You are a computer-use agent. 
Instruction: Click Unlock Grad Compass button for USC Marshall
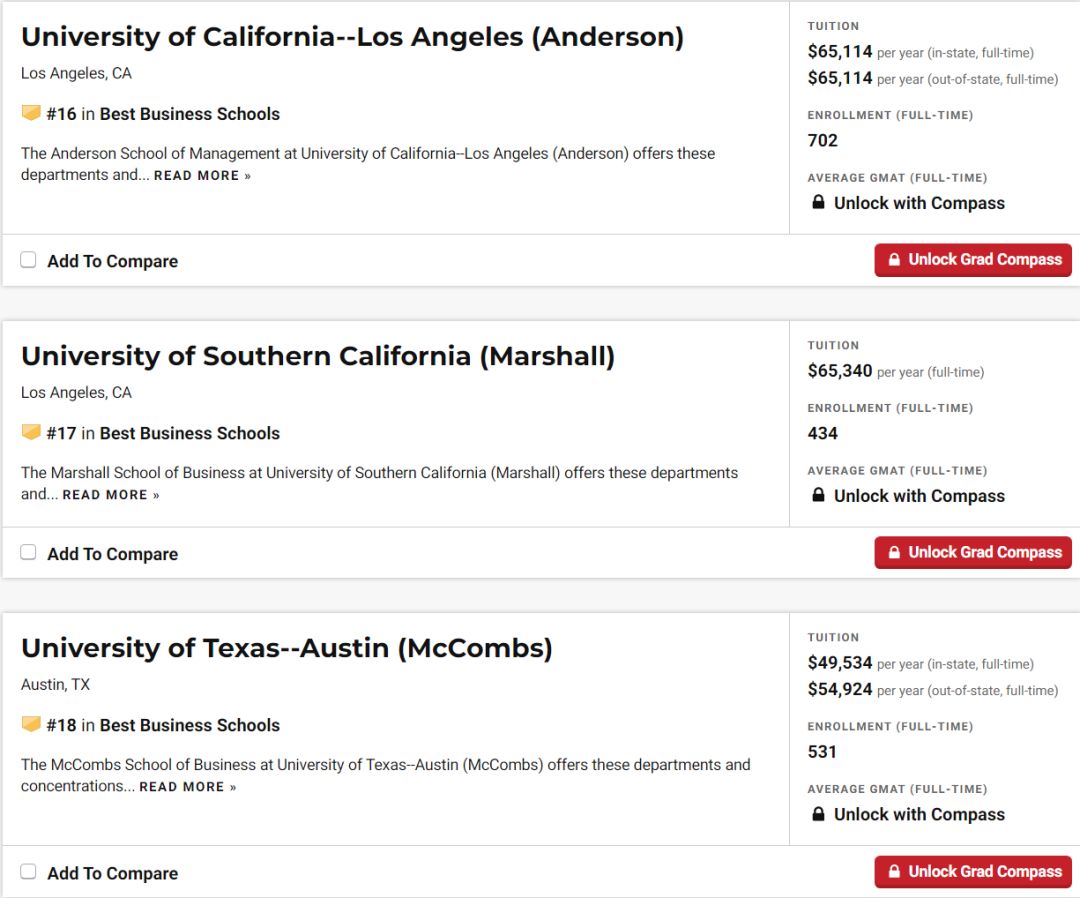click(973, 552)
